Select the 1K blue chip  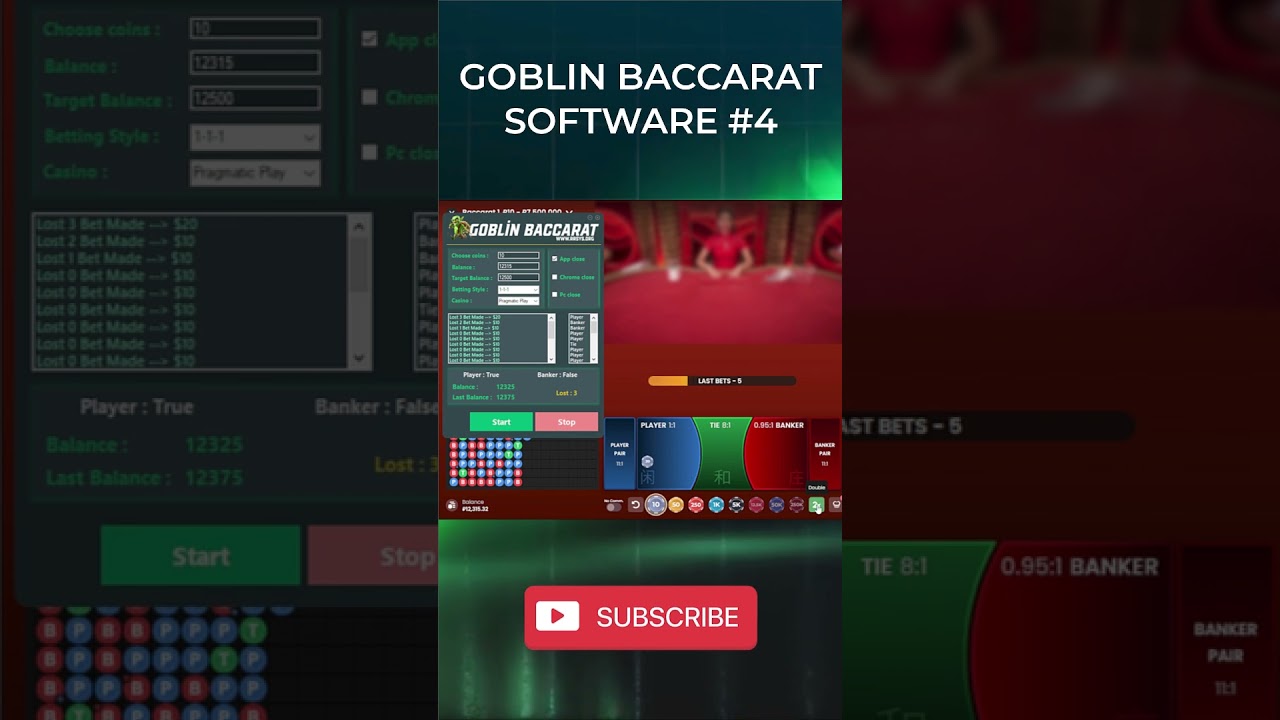click(x=716, y=505)
